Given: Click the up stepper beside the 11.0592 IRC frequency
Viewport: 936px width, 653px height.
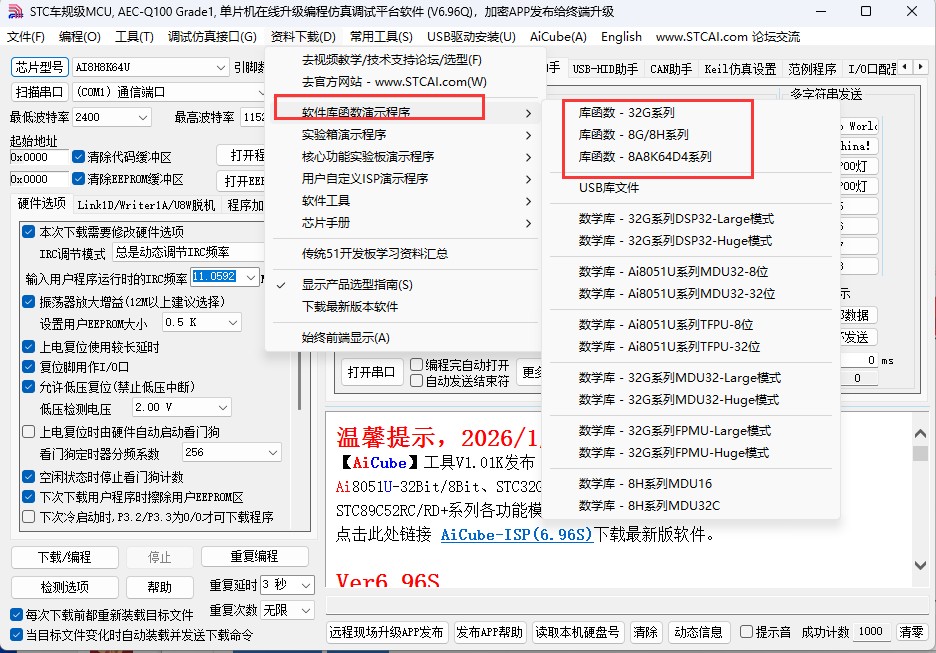Looking at the screenshot, I should pyautogui.click(x=251, y=277).
